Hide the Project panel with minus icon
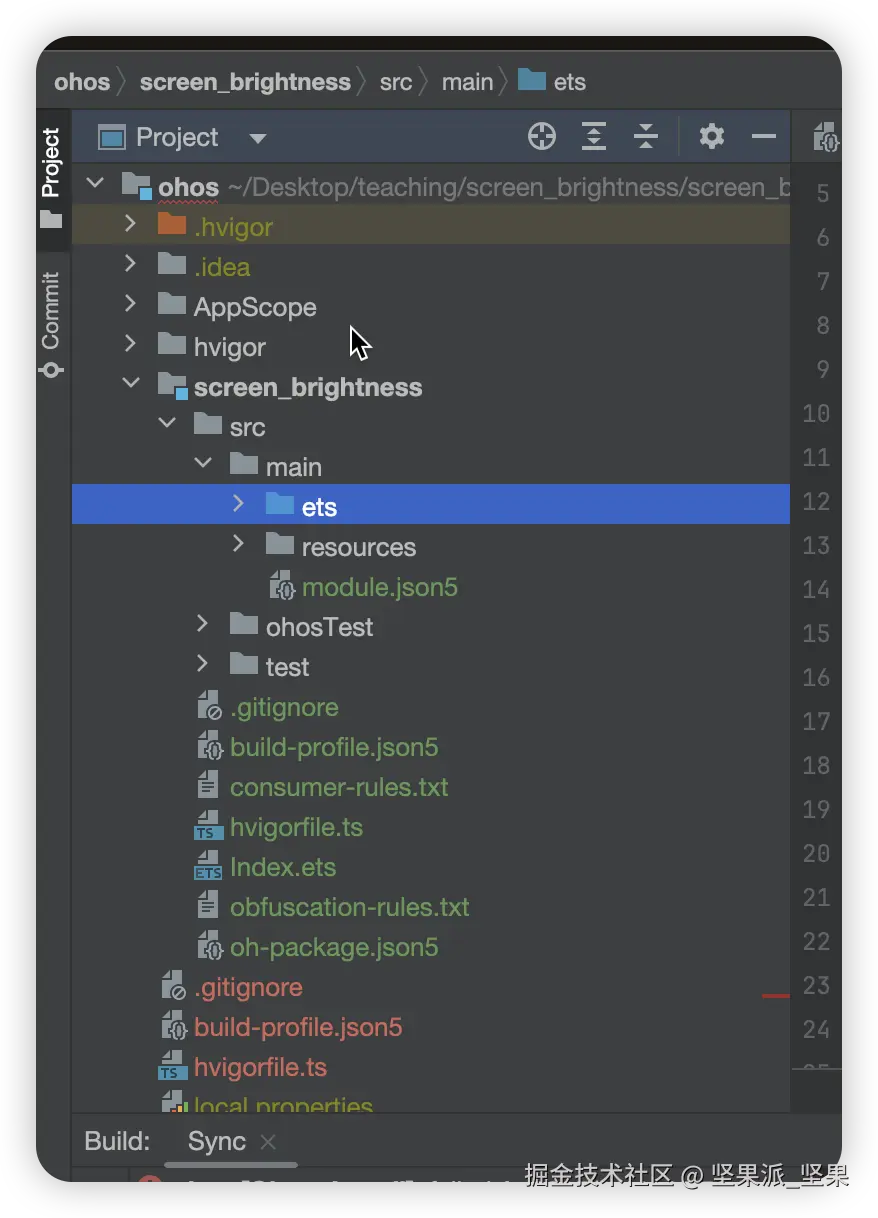Viewport: 878px width, 1218px height. 764,137
